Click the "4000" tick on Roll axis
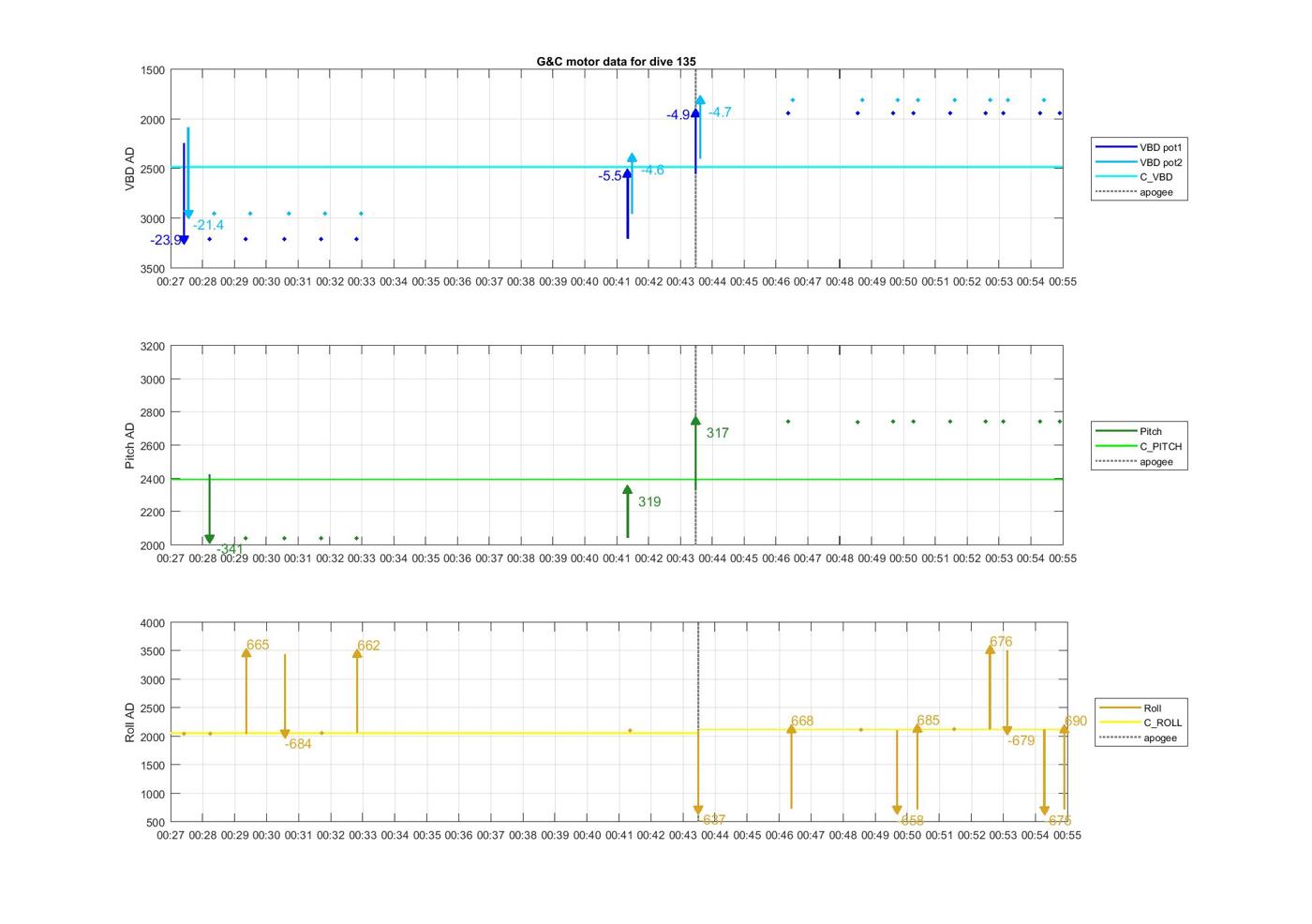Screen dimensions: 1312x924 (152, 623)
